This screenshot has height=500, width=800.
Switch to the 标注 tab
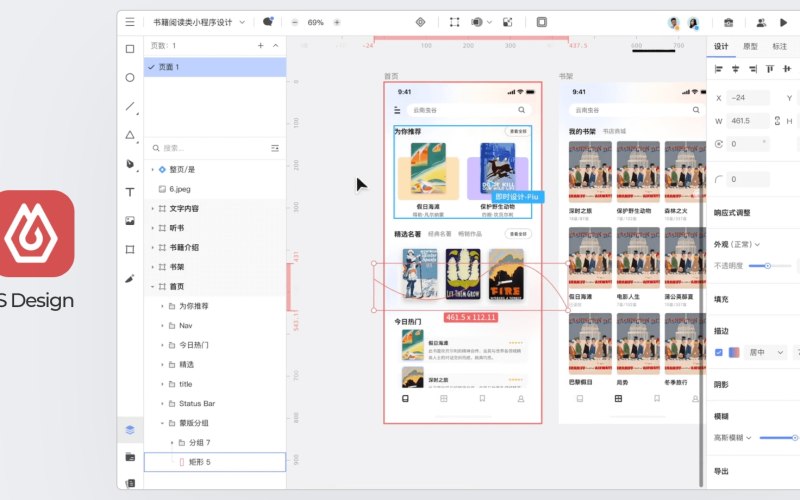click(779, 46)
